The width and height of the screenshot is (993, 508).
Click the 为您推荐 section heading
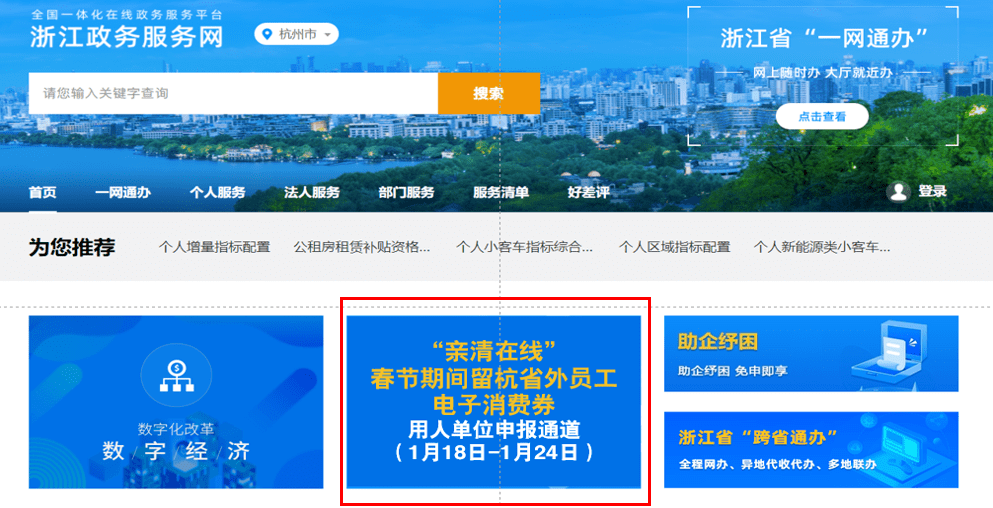point(72,247)
